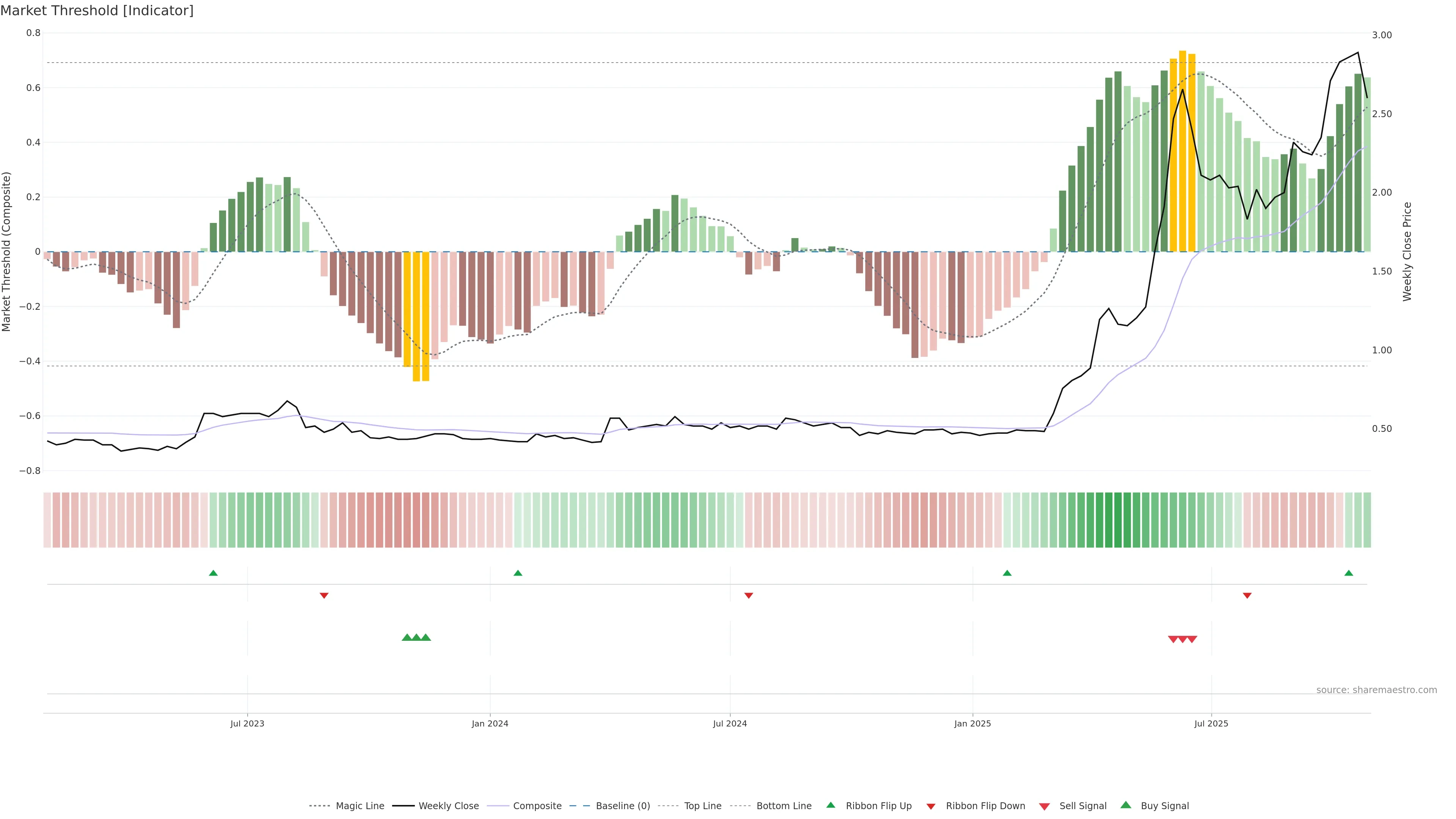Image resolution: width=1456 pixels, height=819 pixels.
Task: Click the last Ribbon Flip Up marker at far right
Action: click(1349, 573)
